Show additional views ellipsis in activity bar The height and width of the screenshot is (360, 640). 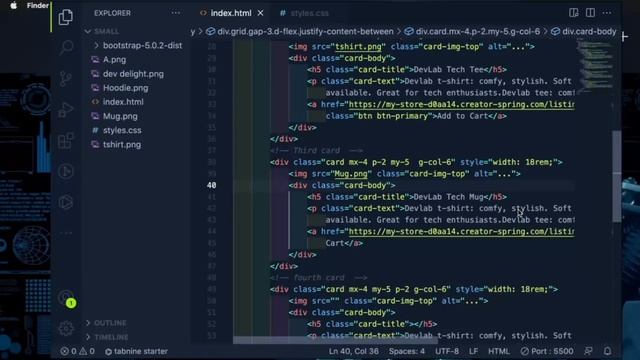66,233
